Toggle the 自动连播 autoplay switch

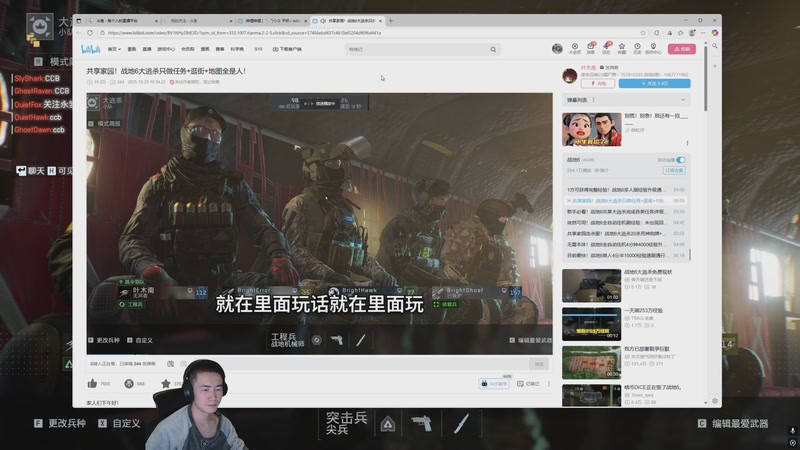click(681, 160)
